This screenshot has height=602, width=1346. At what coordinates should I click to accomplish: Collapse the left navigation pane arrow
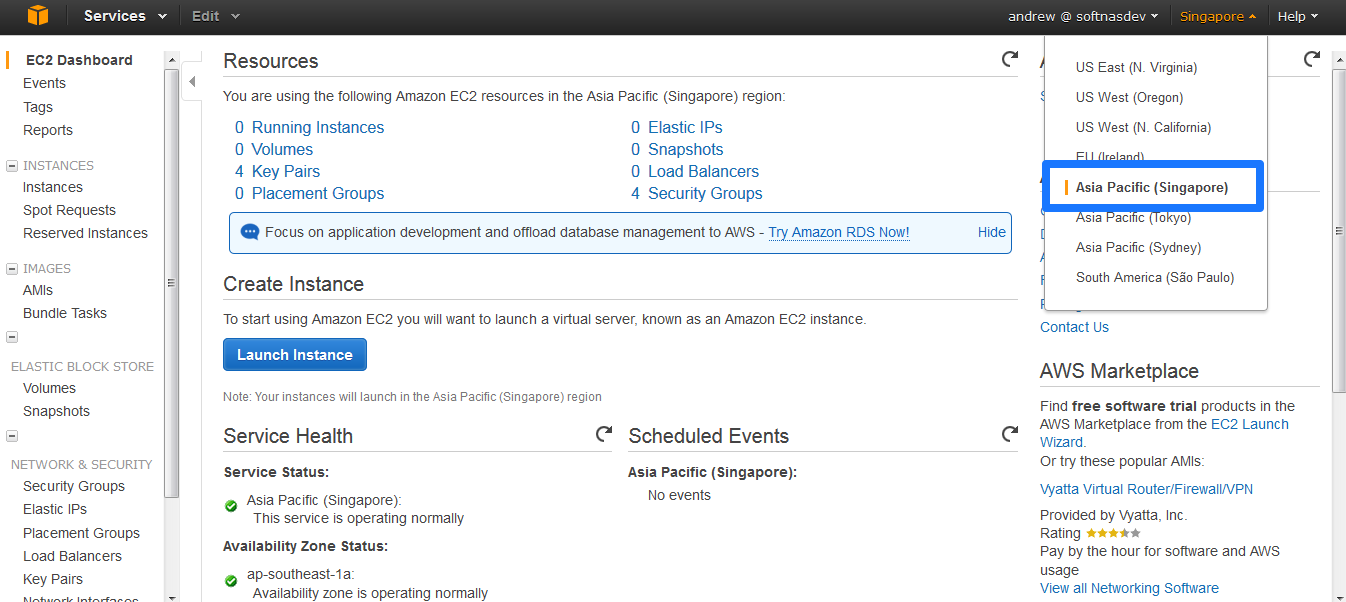pos(192,82)
